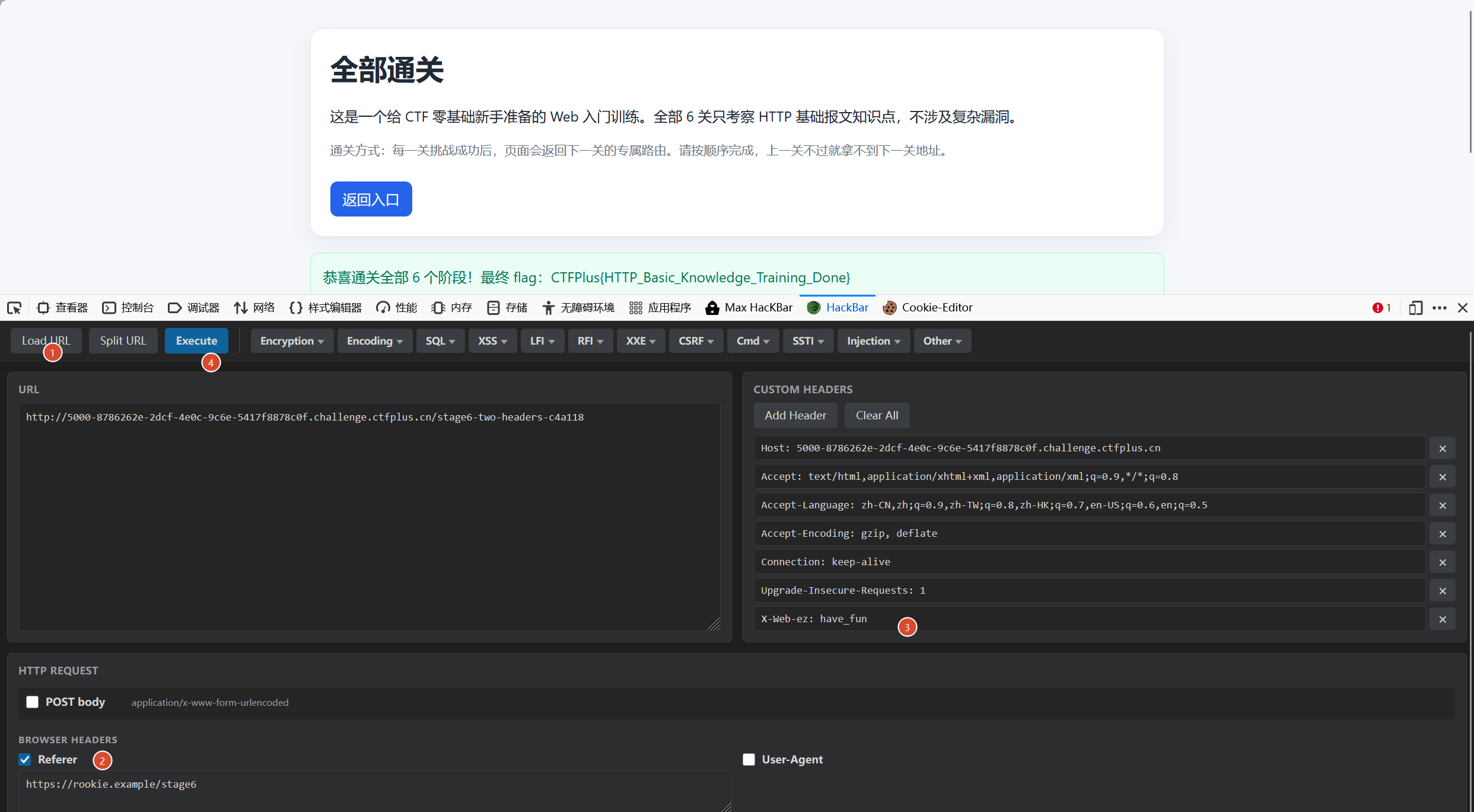Screen dimensions: 1474x812
Task: Open the Console (控制台) panel
Action: pyautogui.click(x=128, y=308)
